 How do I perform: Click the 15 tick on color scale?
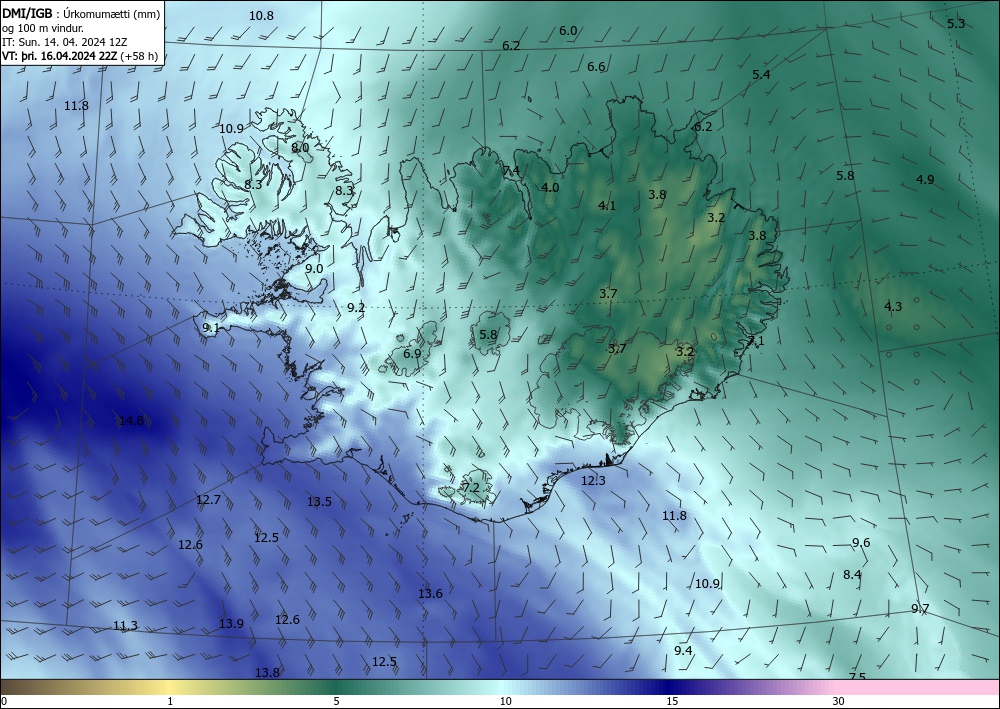(x=672, y=701)
